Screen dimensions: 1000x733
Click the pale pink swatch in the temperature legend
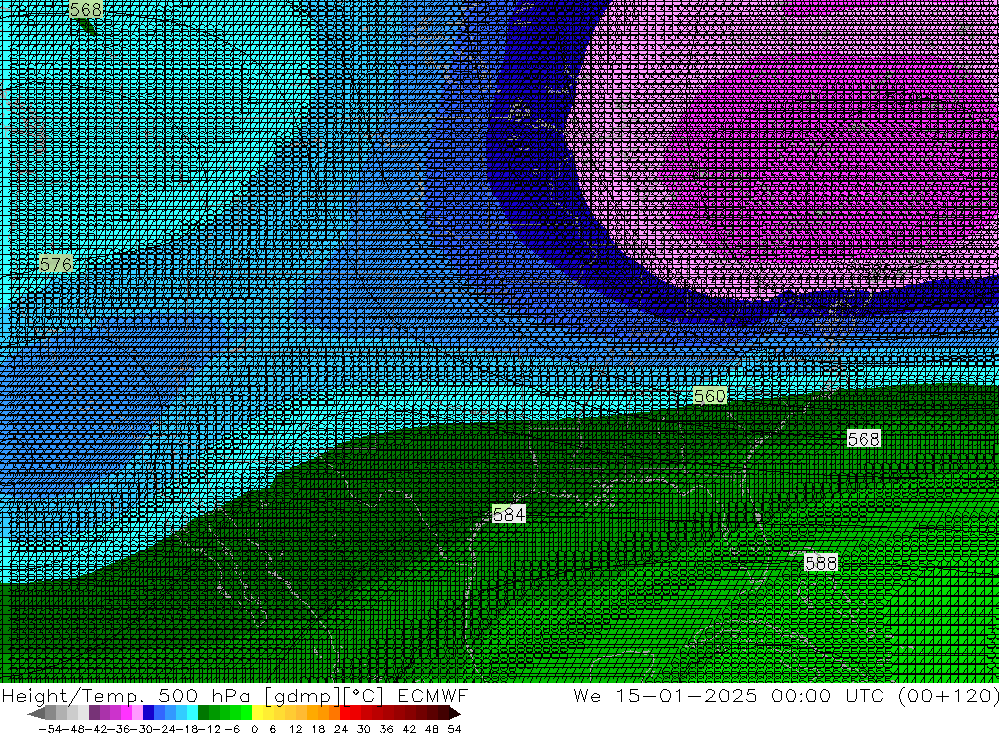(137, 713)
